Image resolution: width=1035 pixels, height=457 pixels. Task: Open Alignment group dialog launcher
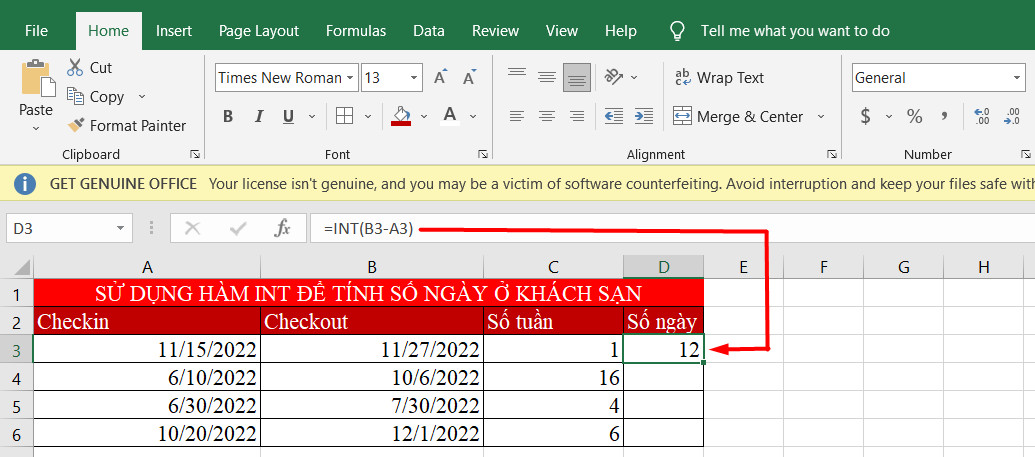click(x=831, y=154)
